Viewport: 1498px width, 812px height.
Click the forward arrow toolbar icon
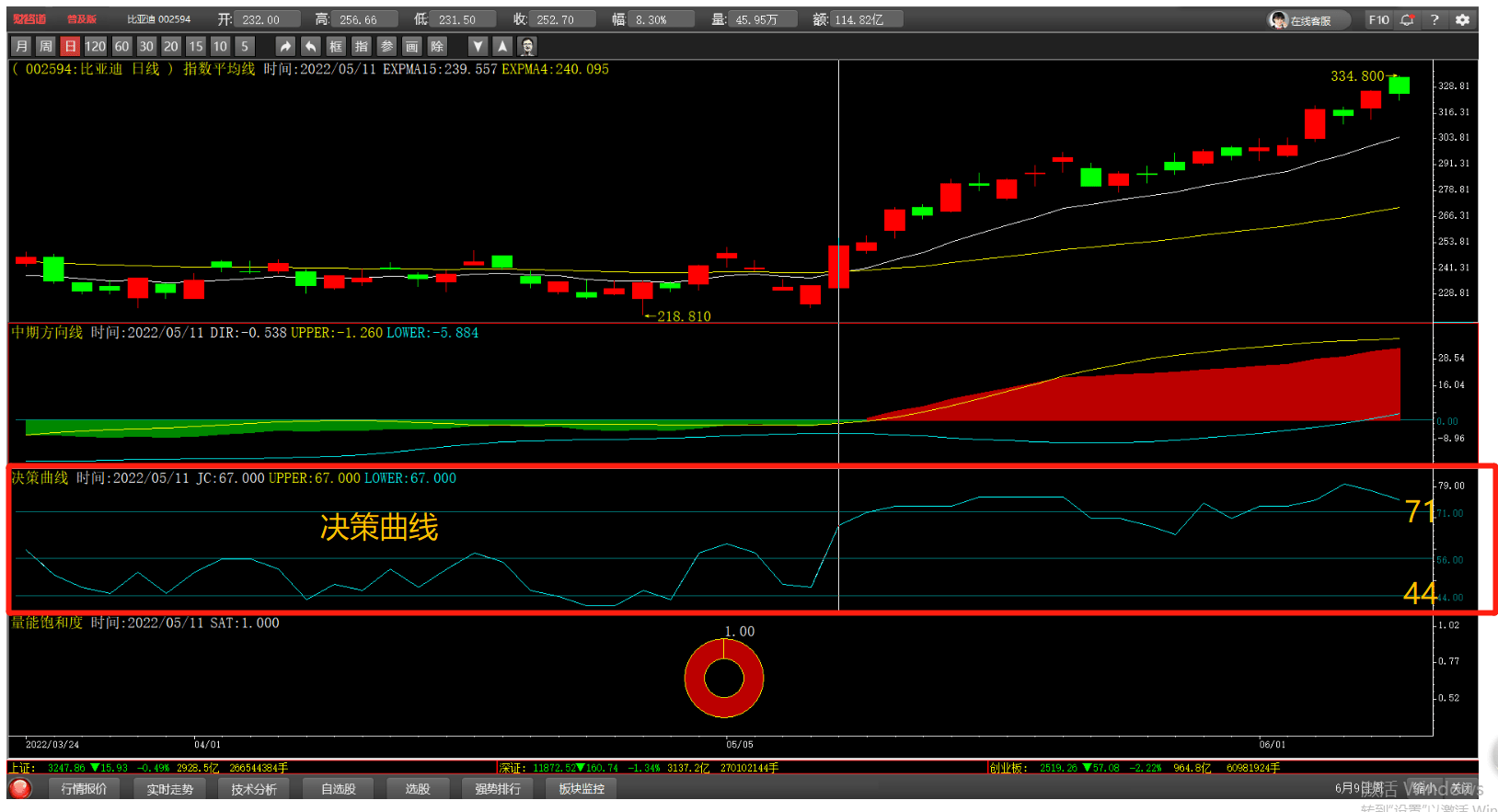coord(285,46)
